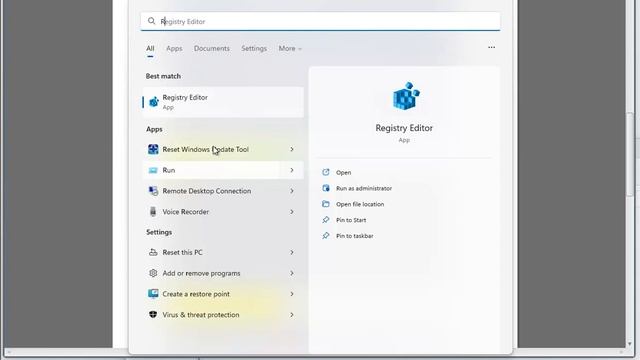Click scroll down arrow in background window
The height and width of the screenshot is (360, 640).
pos(630,344)
